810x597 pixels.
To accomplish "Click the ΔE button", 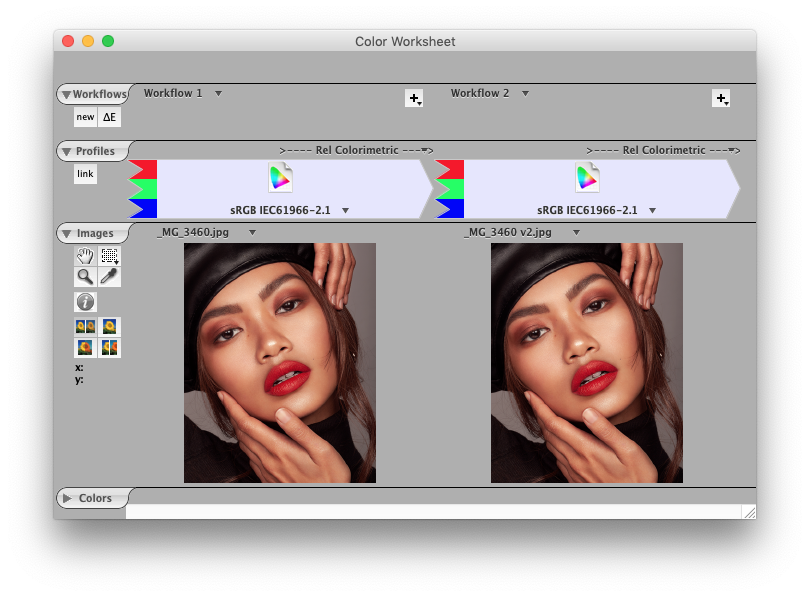I will click(x=110, y=117).
